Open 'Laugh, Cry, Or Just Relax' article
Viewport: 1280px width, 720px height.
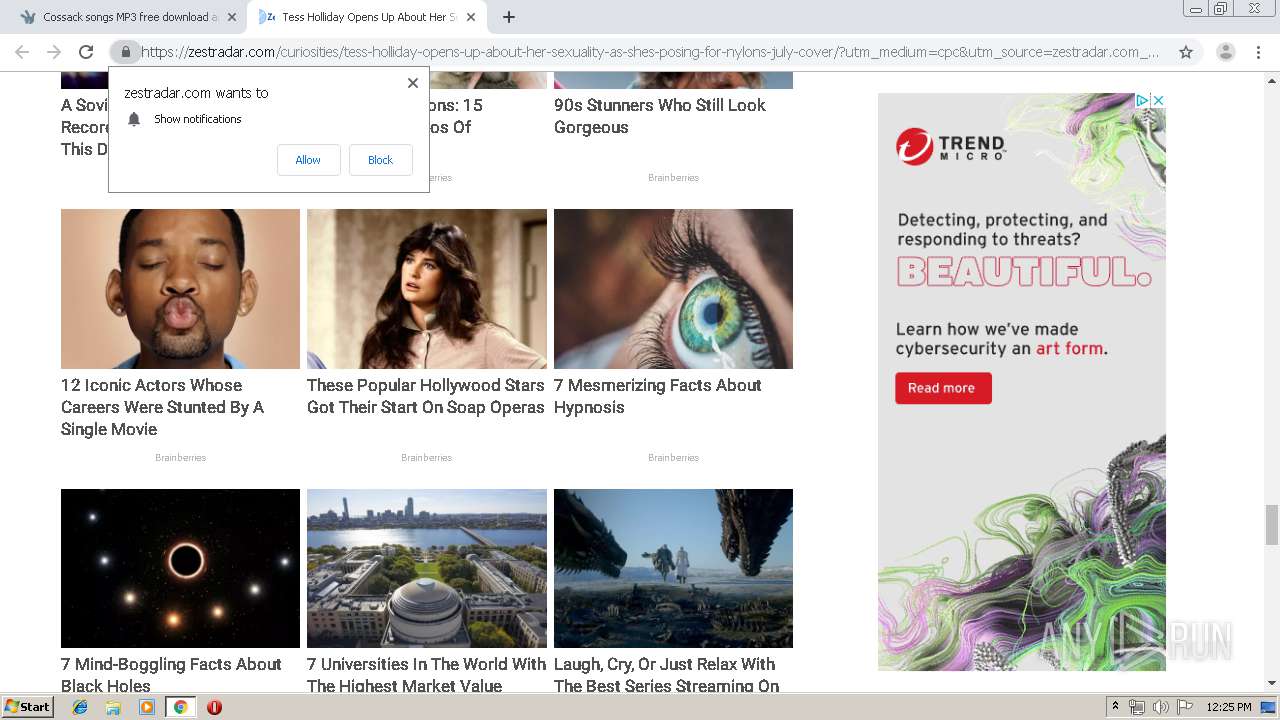(x=666, y=675)
